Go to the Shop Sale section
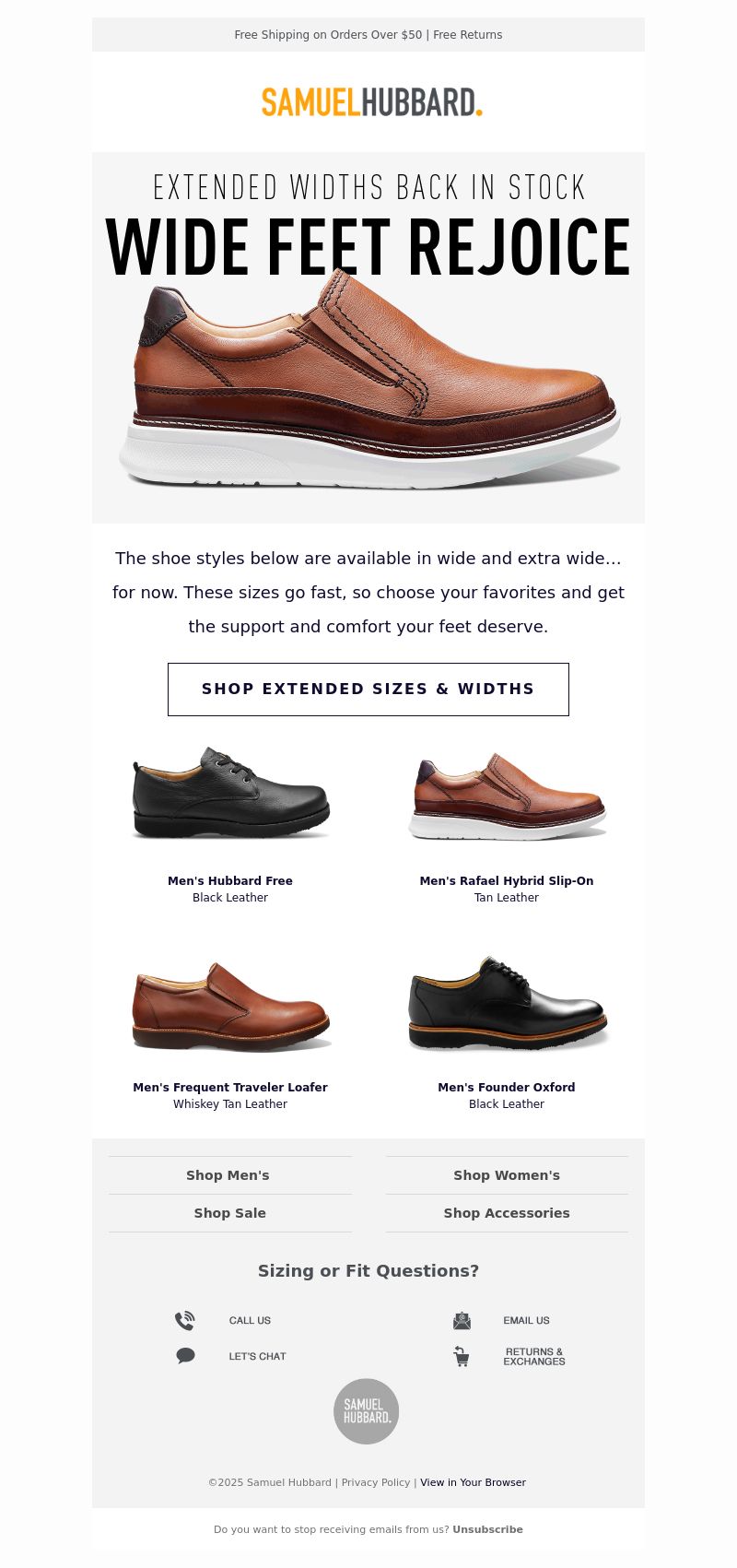Image resolution: width=737 pixels, height=1568 pixels. 229,1213
